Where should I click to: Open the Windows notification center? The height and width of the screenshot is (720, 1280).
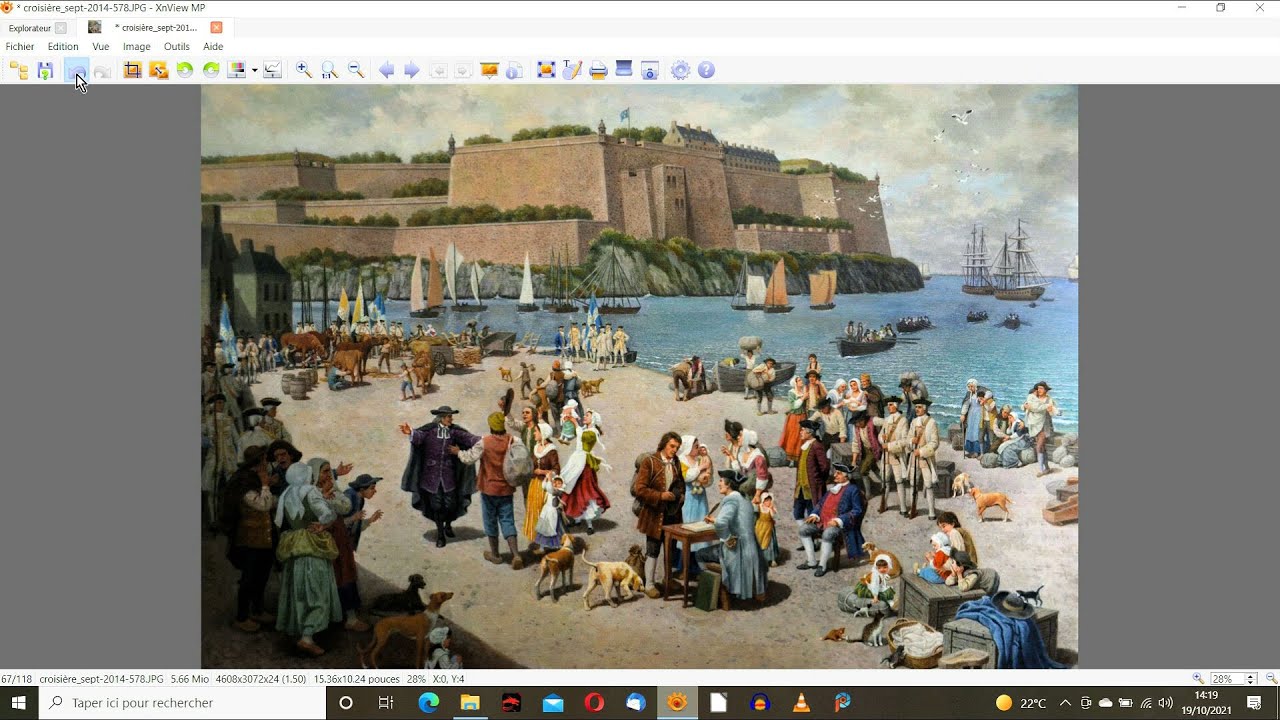click(x=1255, y=703)
